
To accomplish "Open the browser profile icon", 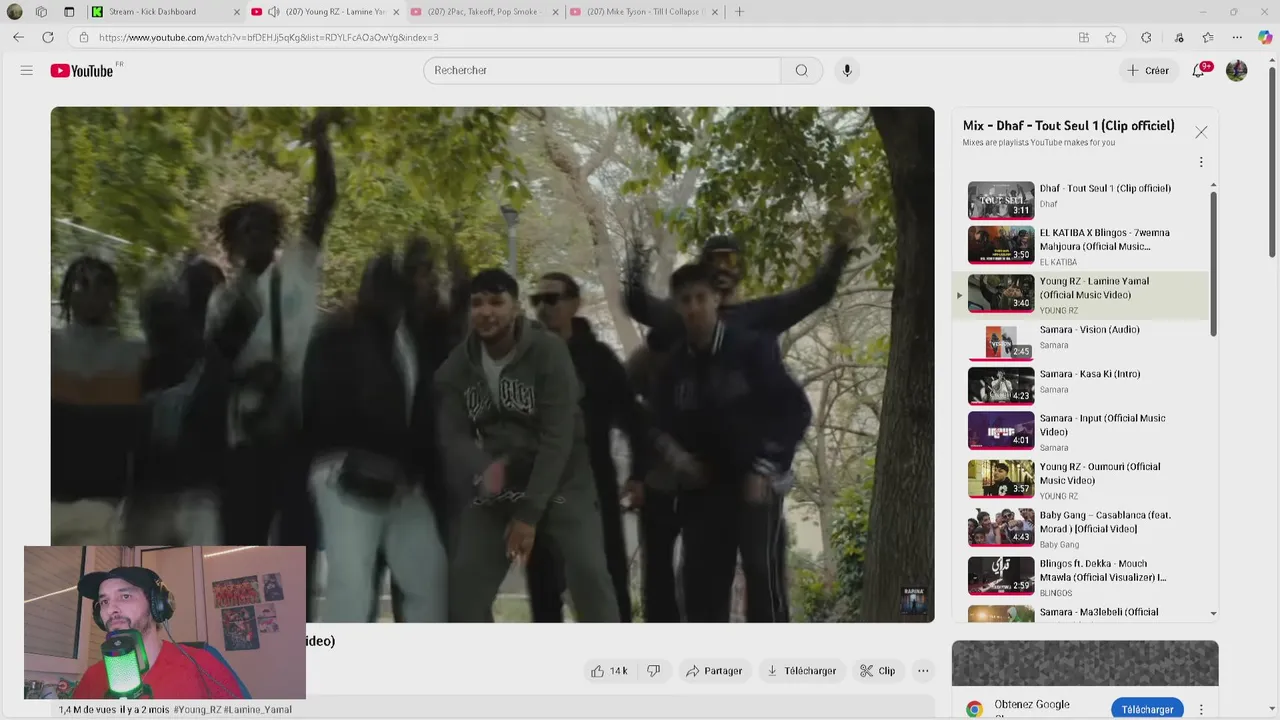I will [x=14, y=12].
